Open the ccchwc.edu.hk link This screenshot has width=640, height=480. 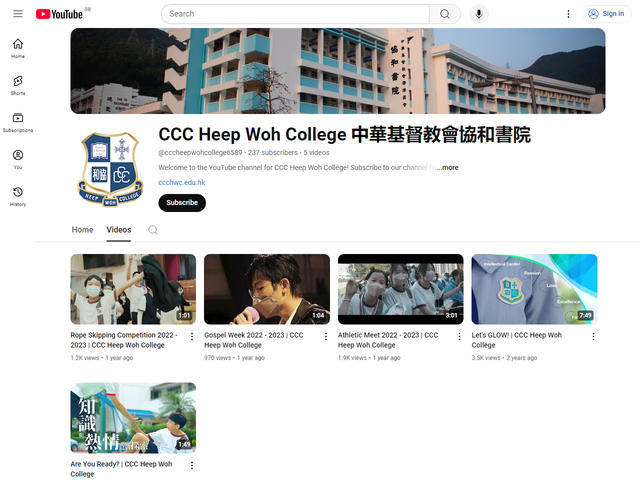182,183
